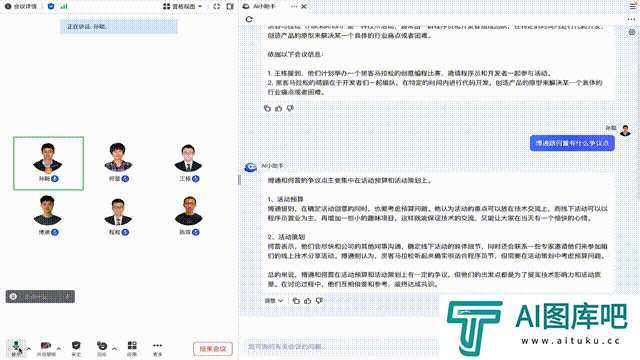
Task: Copy the first AI reply about the hackathon
Action: (x=267, y=109)
